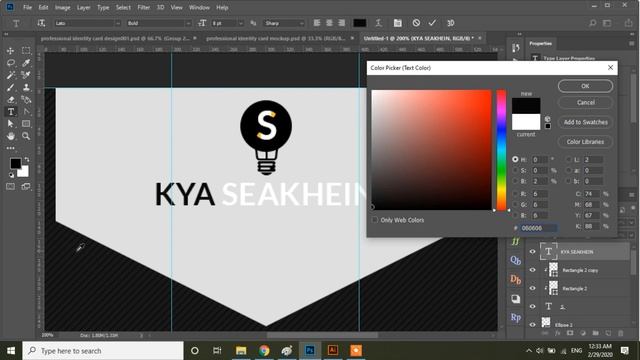
Task: Toggle visibility of Ellipse 2 layer
Action: 532,324
